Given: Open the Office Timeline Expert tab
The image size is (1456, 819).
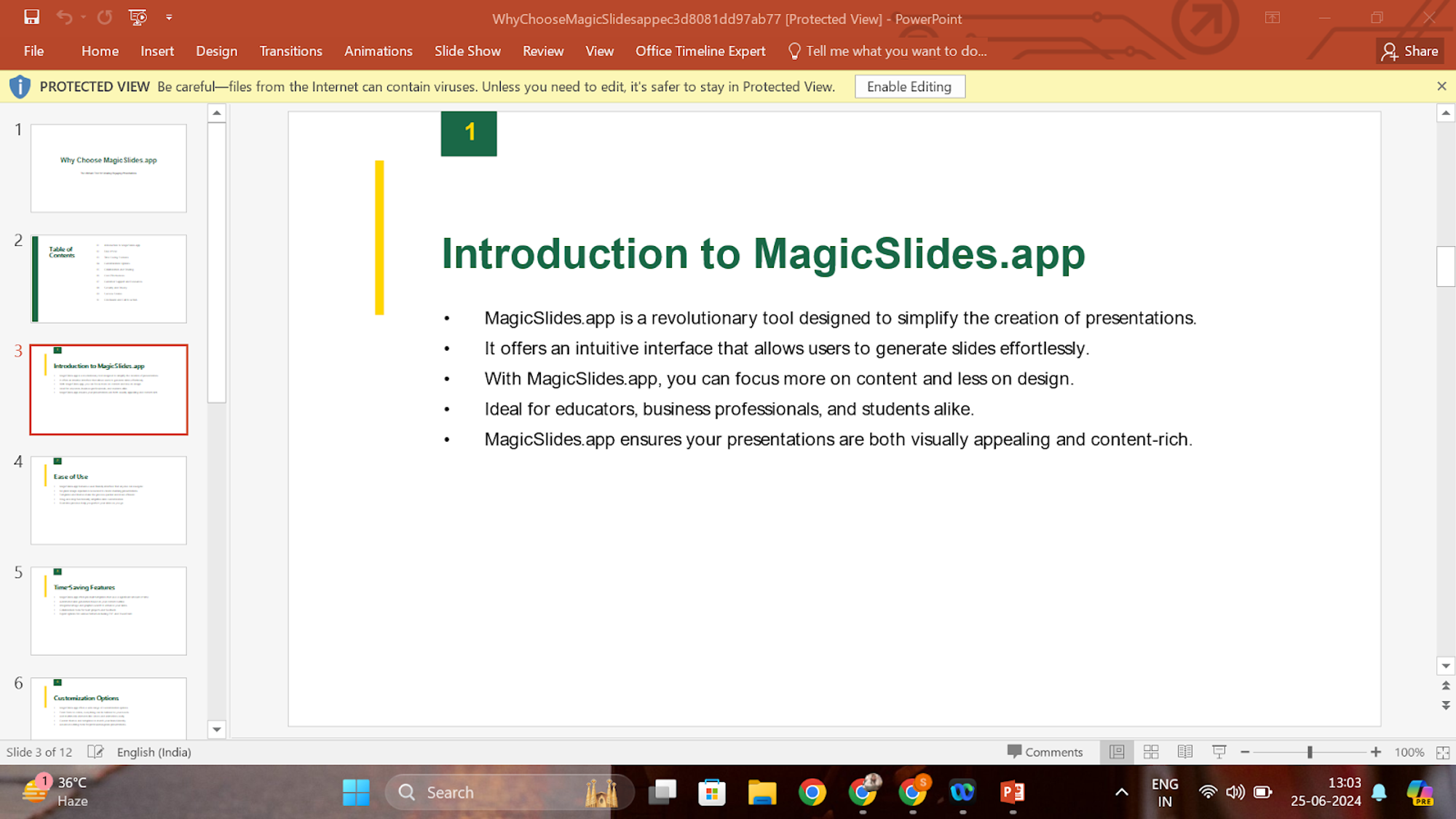Looking at the screenshot, I should [700, 51].
